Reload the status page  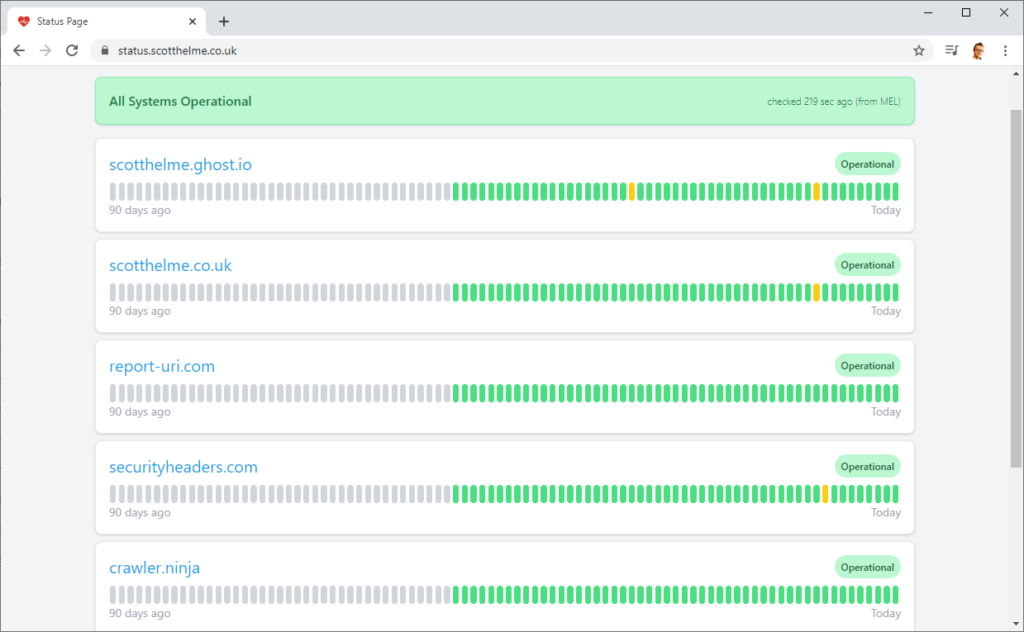pyautogui.click(x=72, y=50)
